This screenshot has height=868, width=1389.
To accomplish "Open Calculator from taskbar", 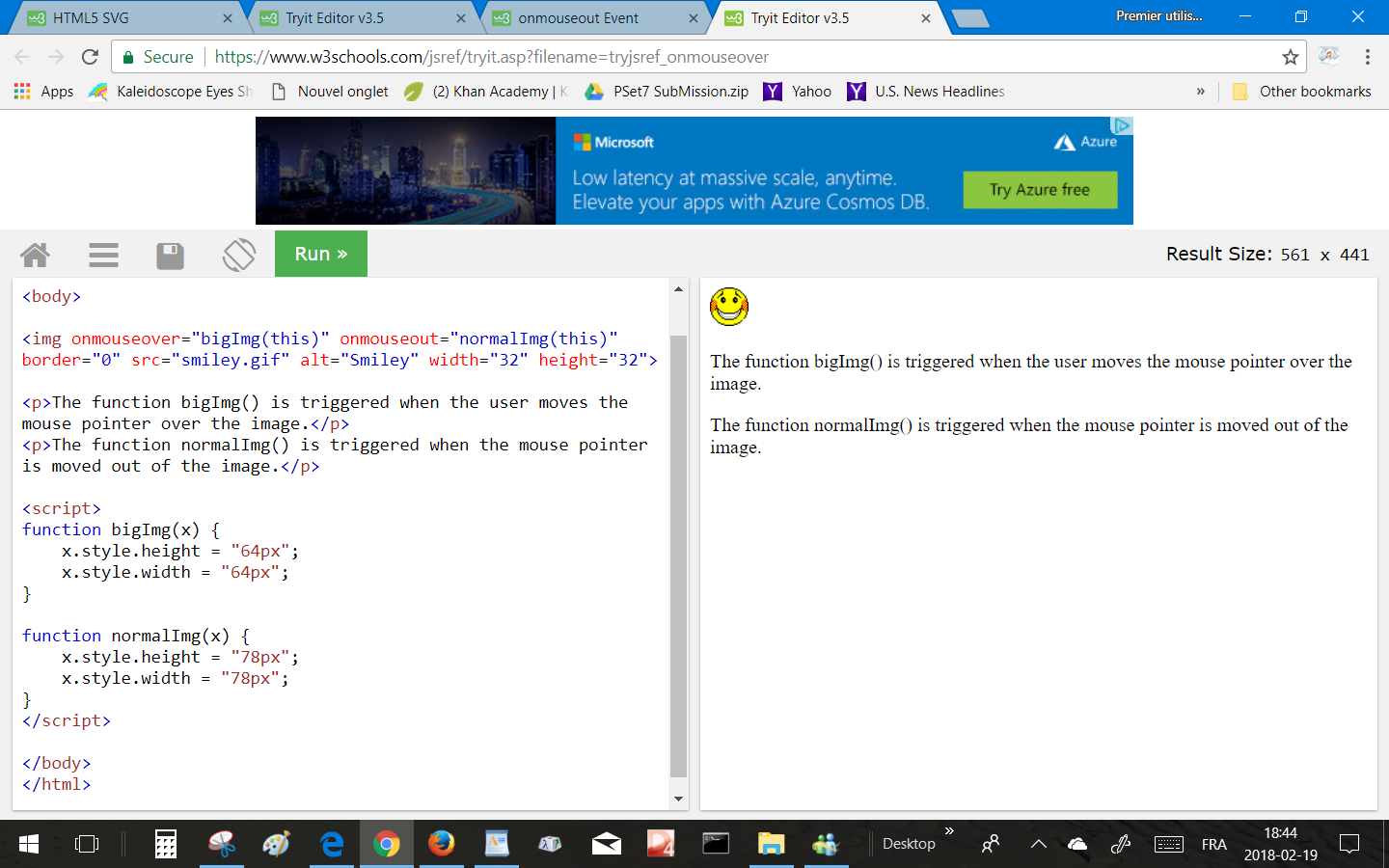I will 166,844.
